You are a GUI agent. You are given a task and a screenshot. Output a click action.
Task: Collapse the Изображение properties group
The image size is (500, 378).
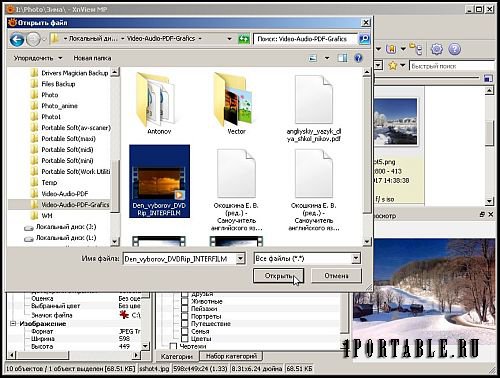[13, 324]
